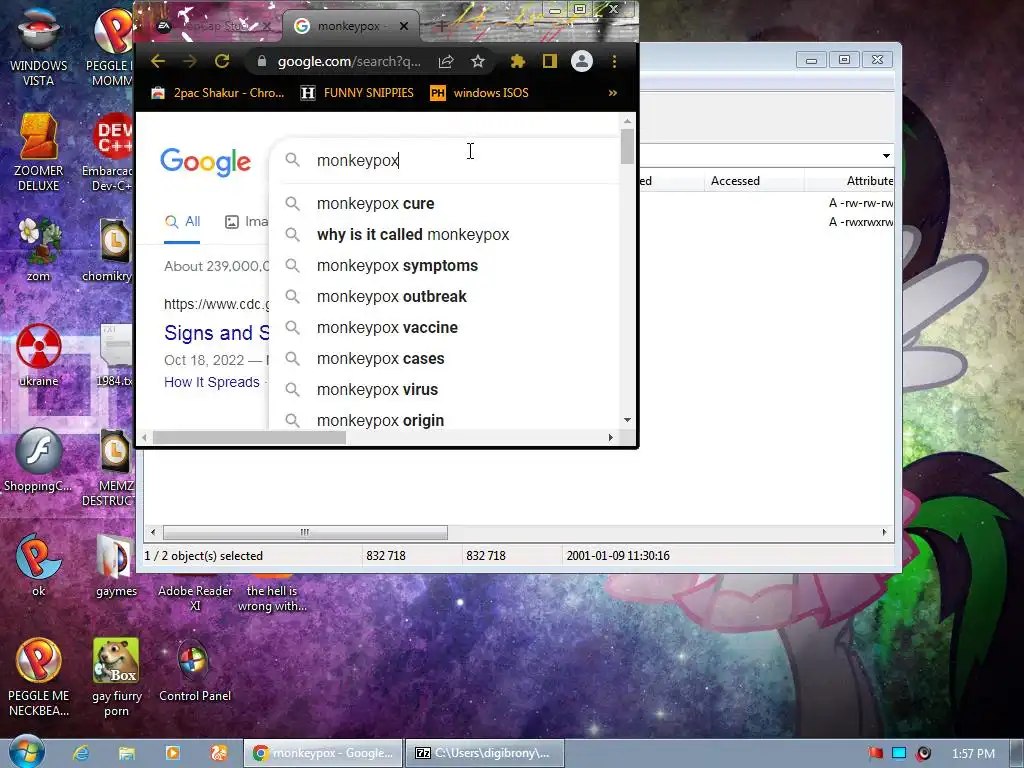Switch to the monkeypox - Google taskbar window

tap(322, 753)
